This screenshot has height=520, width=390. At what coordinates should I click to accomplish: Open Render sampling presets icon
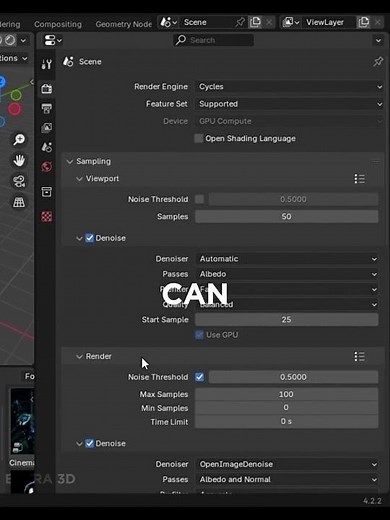click(359, 356)
